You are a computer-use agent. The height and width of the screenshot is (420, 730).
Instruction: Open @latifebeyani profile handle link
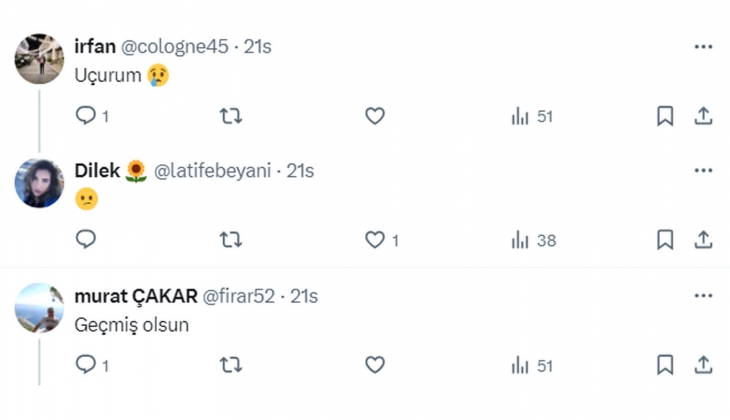pyautogui.click(x=210, y=171)
